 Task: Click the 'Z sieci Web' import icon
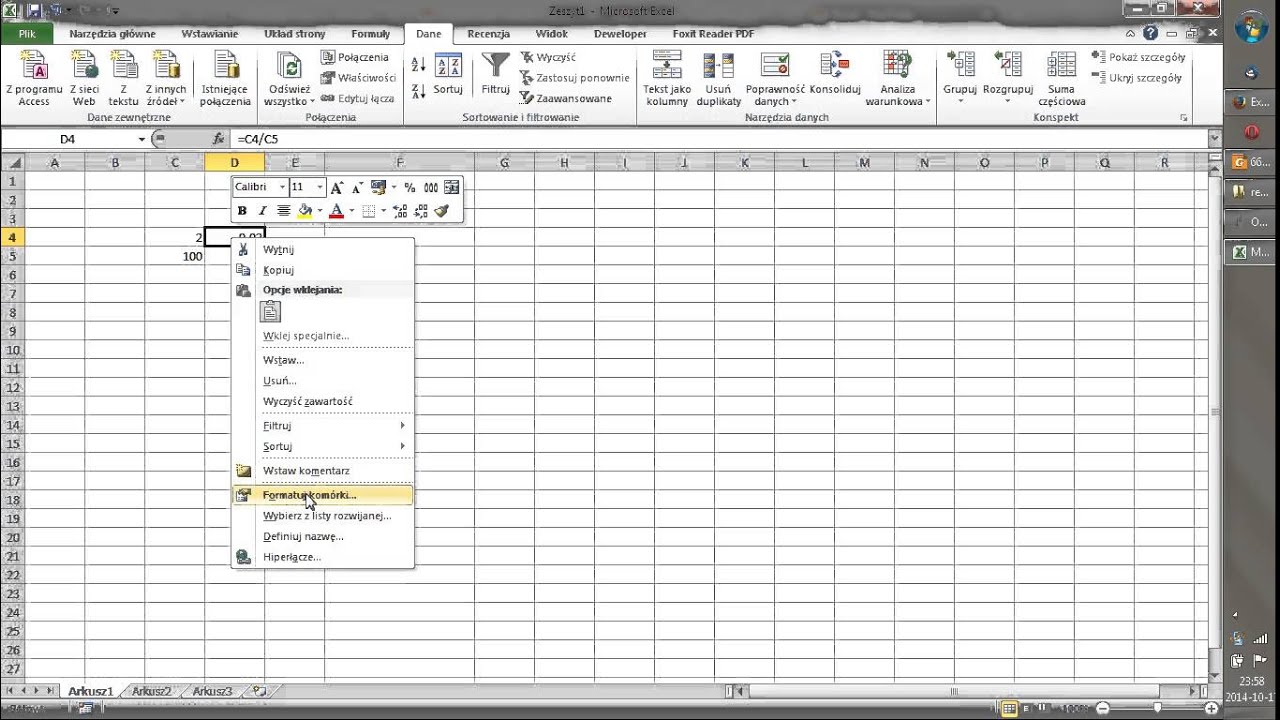(x=84, y=78)
